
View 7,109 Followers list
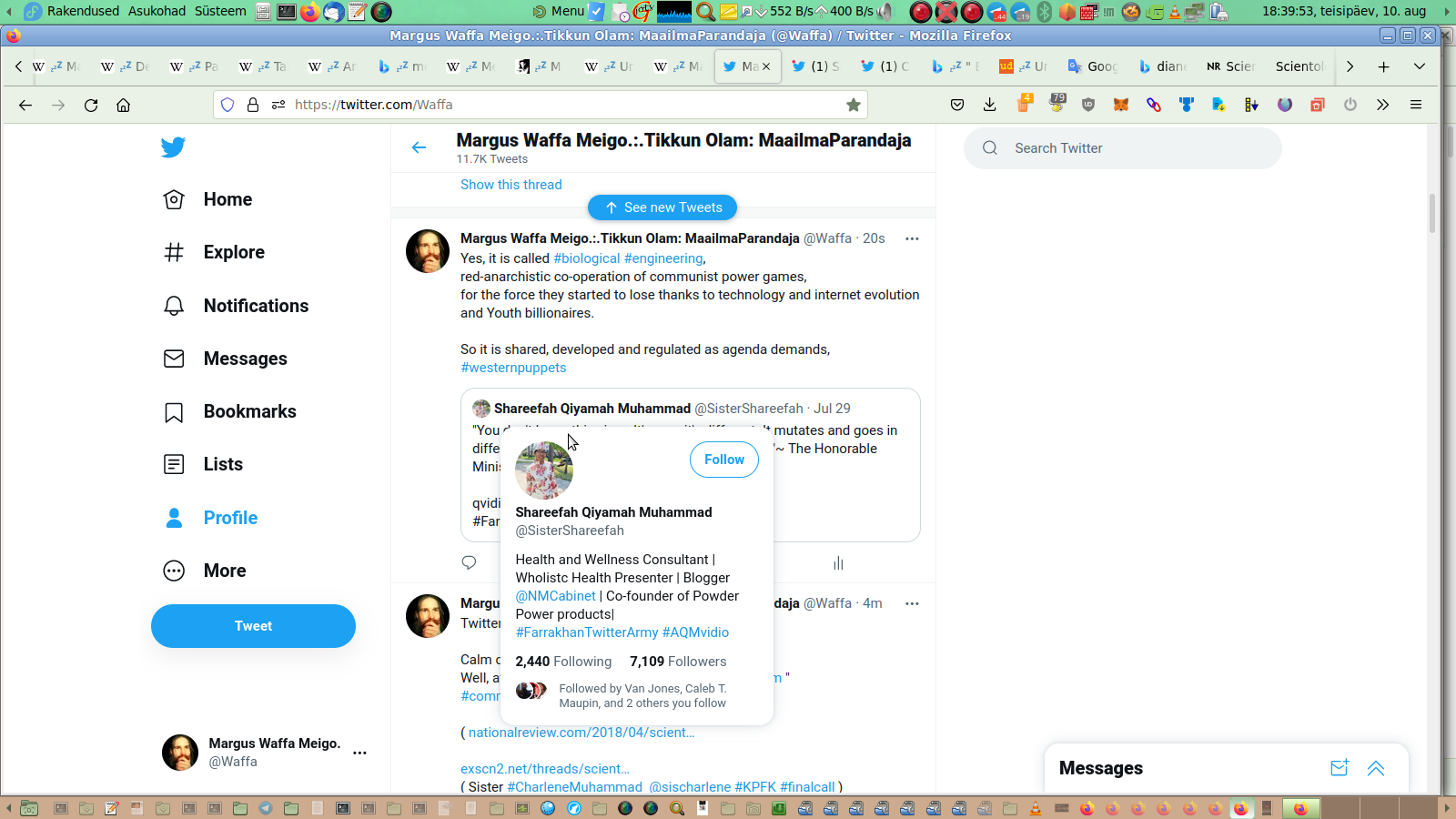point(678,662)
